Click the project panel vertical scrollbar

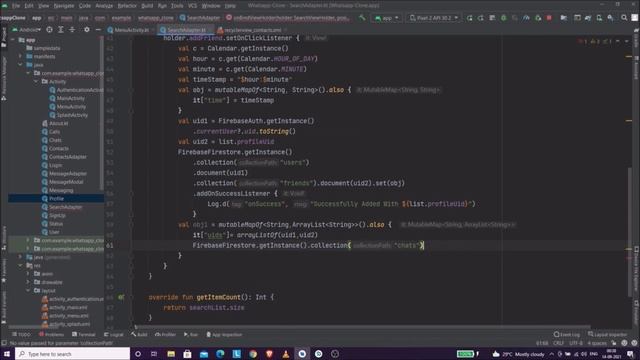pos(101,113)
